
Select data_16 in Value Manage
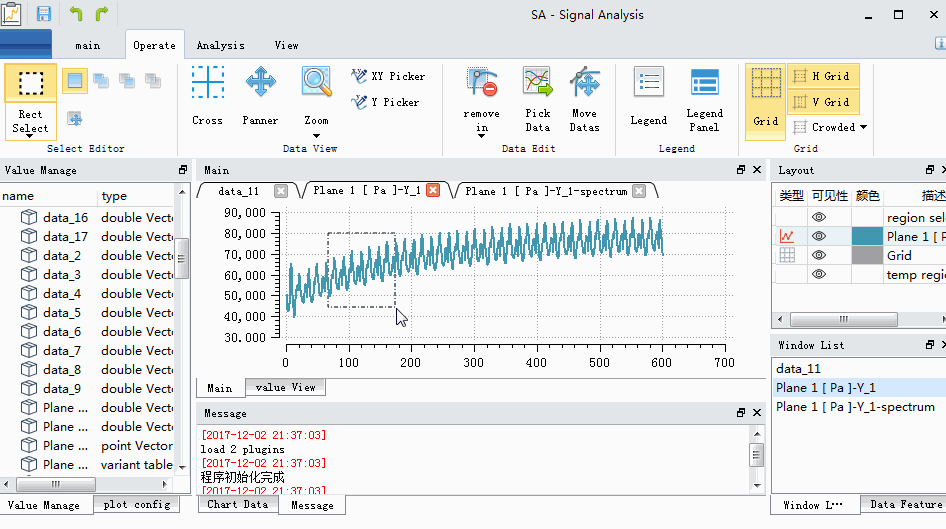point(65,217)
